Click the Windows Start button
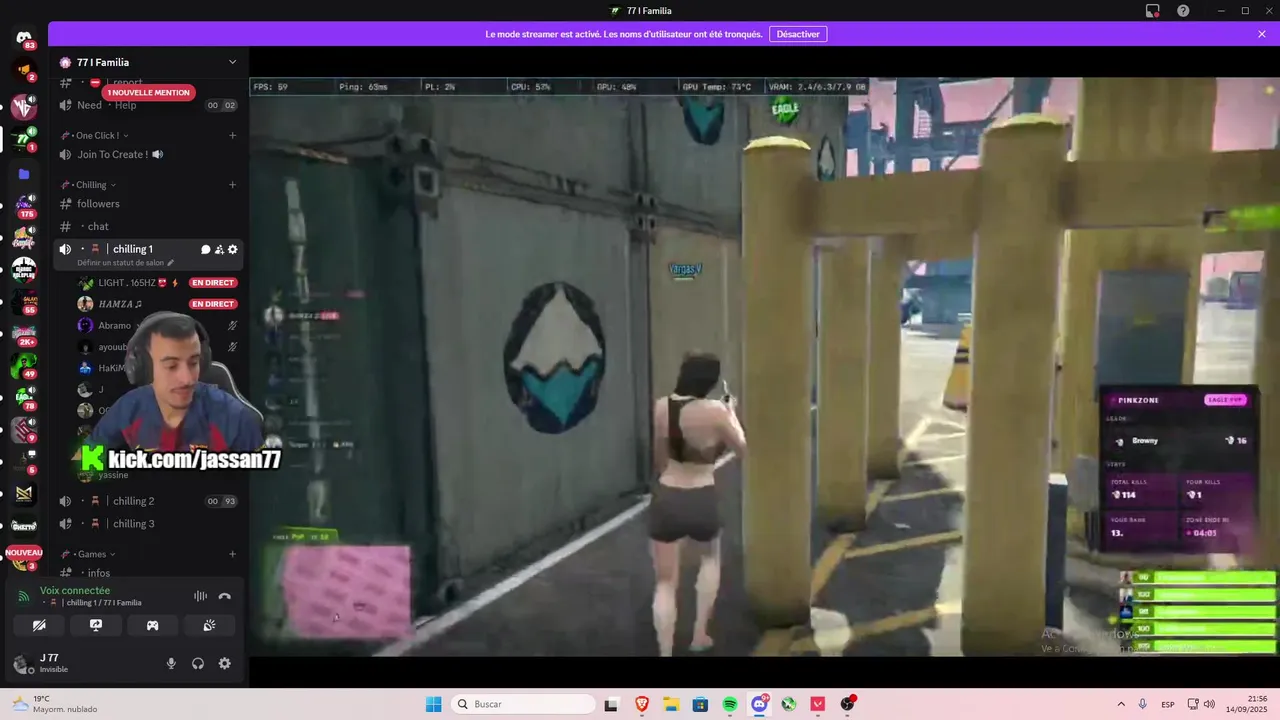 pyautogui.click(x=433, y=704)
